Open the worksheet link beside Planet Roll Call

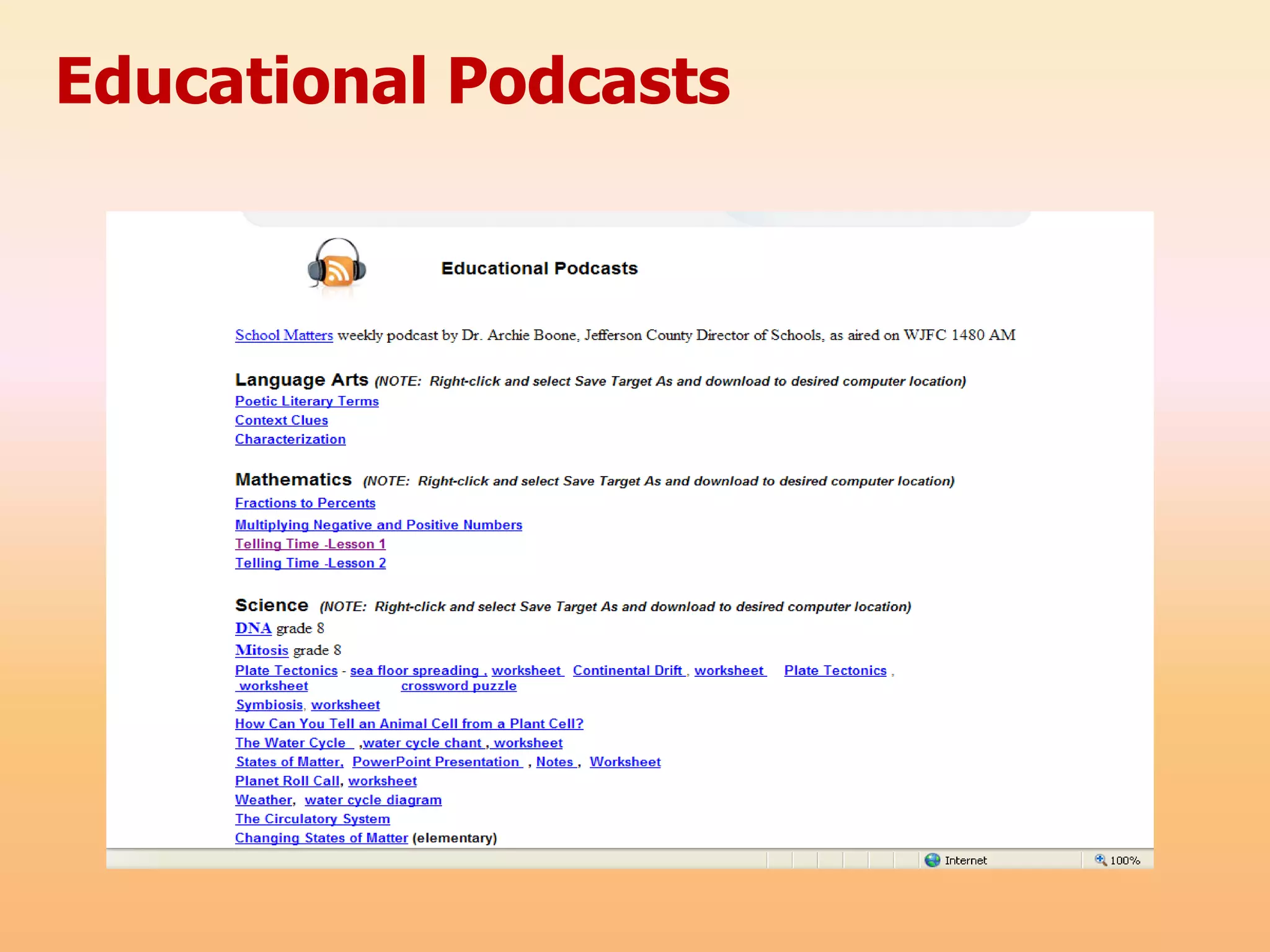[383, 782]
